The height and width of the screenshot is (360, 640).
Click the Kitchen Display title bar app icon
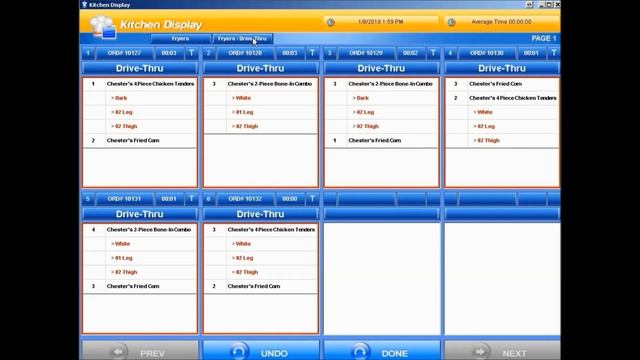pos(84,4)
